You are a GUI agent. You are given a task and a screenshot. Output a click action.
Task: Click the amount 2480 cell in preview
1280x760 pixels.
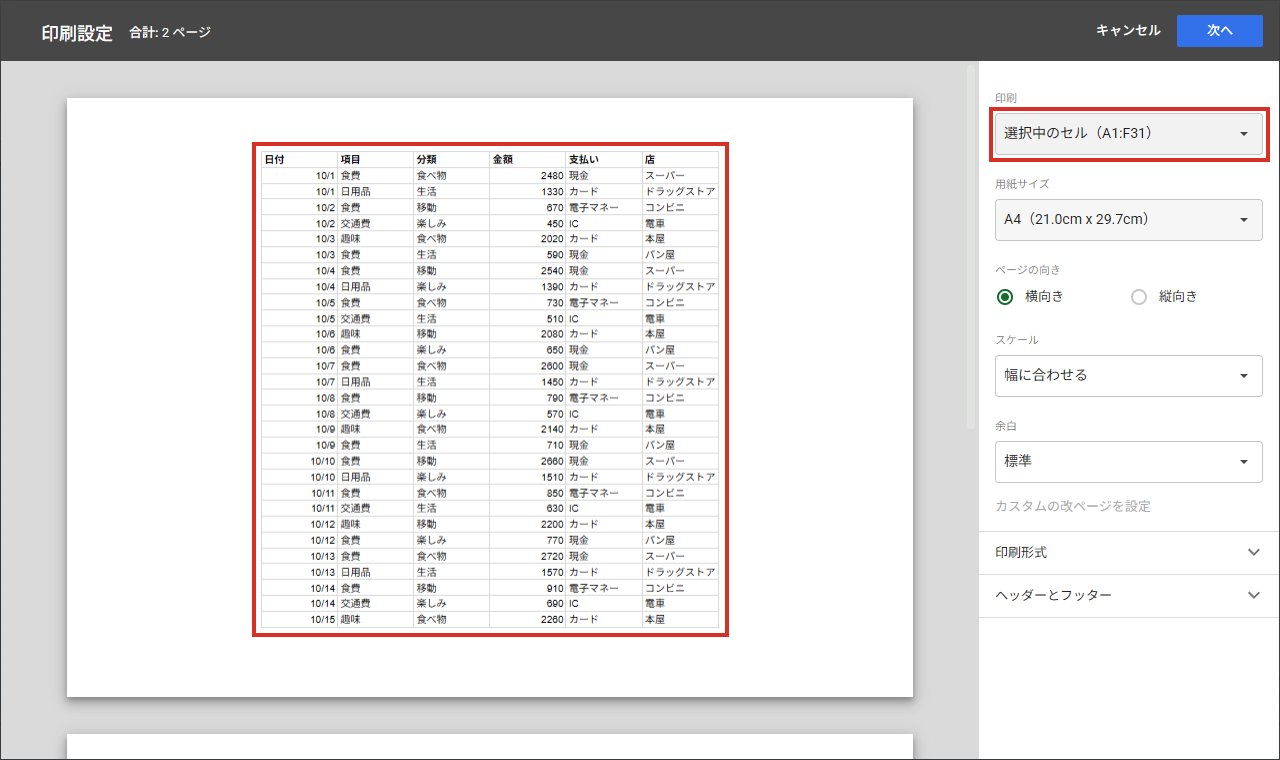[x=527, y=175]
